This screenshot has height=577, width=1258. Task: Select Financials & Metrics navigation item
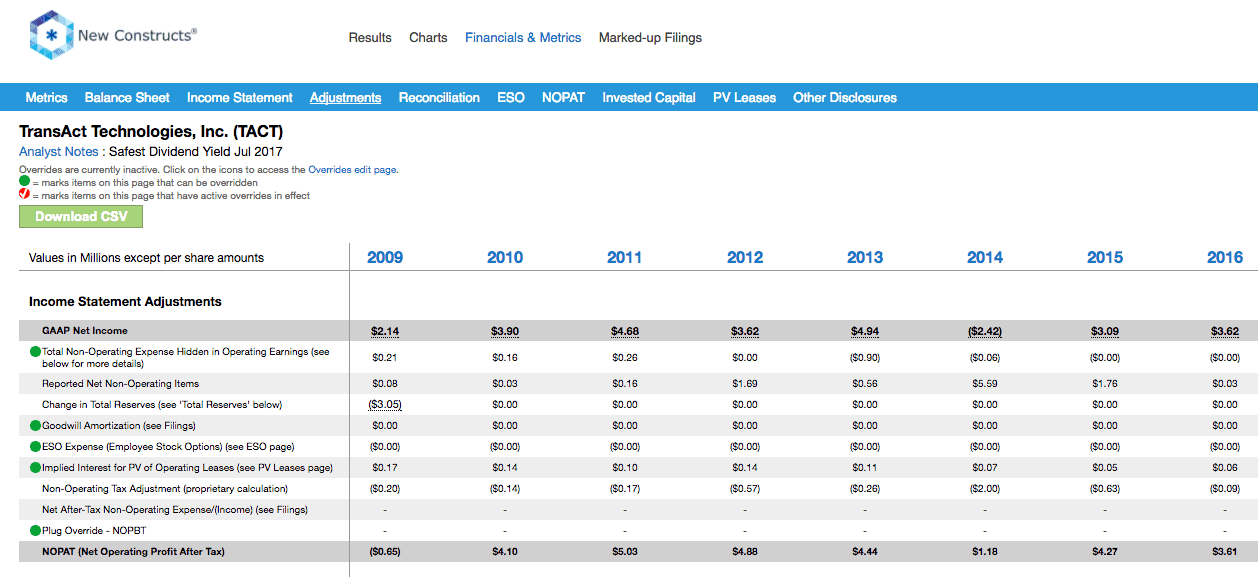[523, 38]
